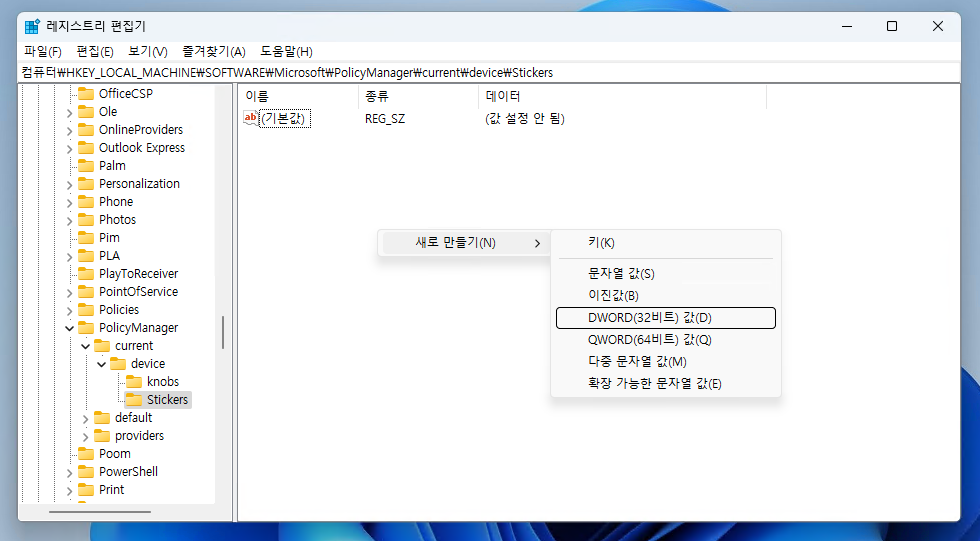Click the Phone folder icon
The height and width of the screenshot is (541, 980).
point(86,202)
